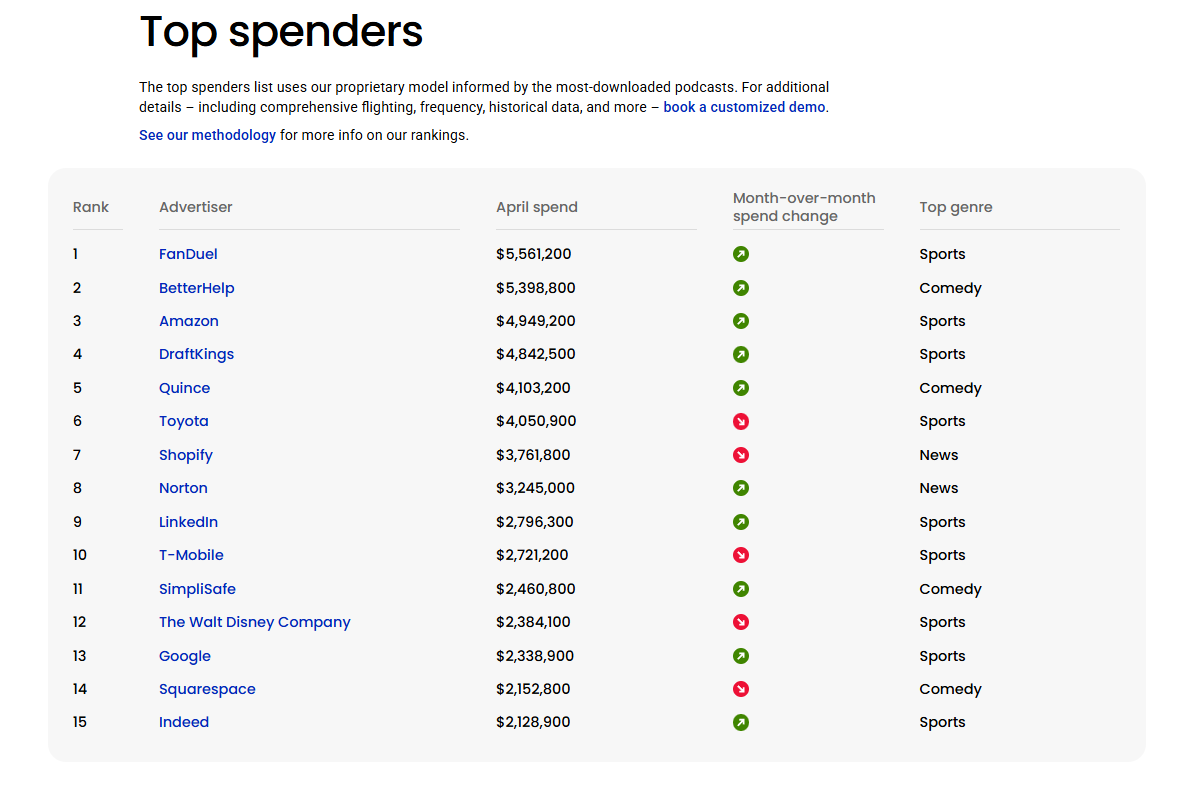1198x793 pixels.
Task: Click the red spend-change icon for Walt Disney
Action: 741,622
